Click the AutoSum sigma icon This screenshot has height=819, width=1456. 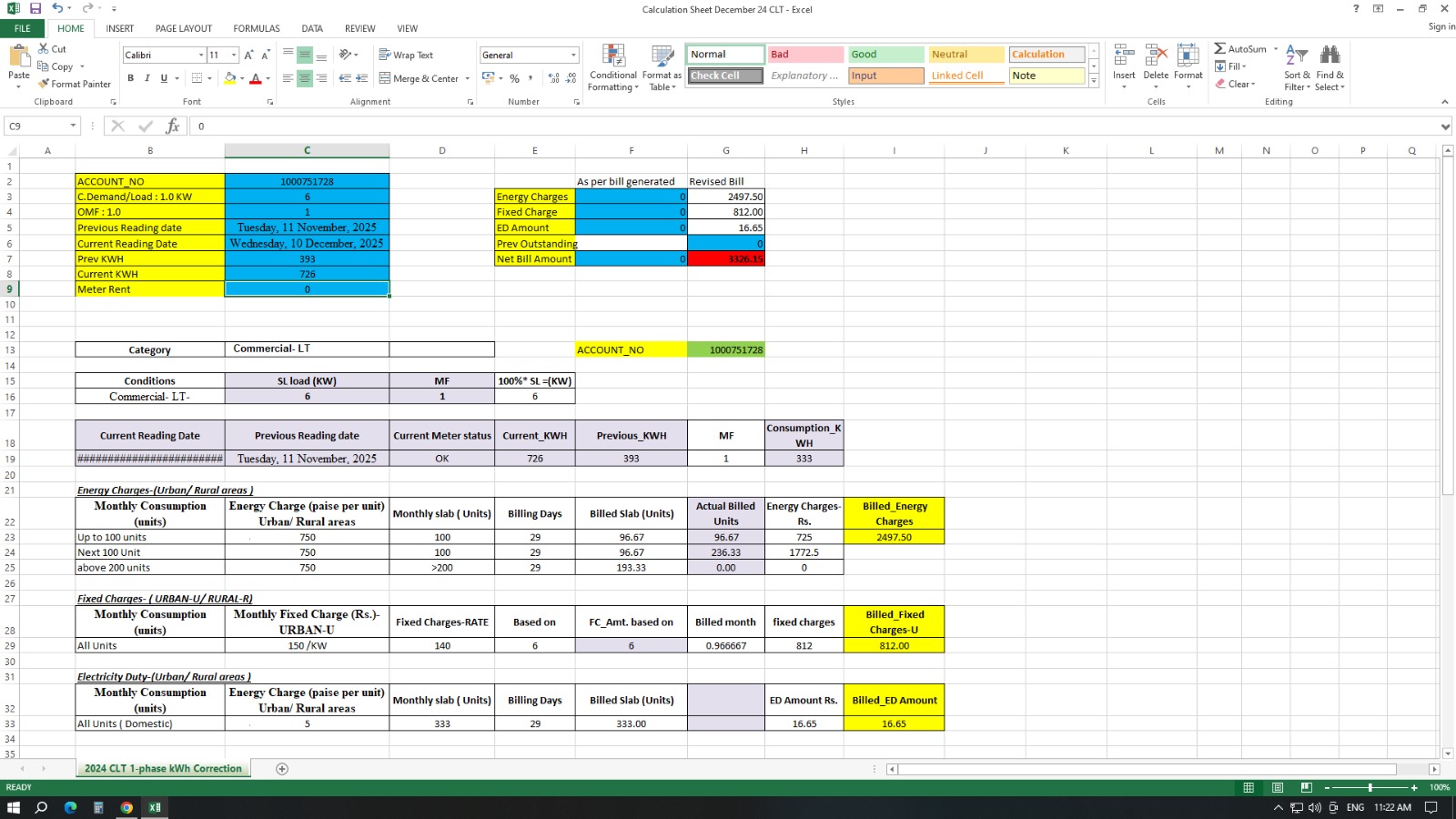[1219, 49]
